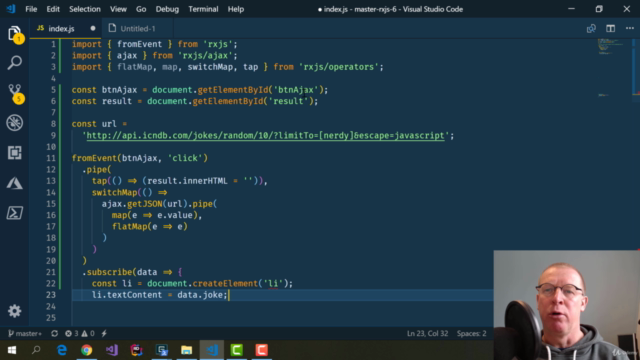Open Visual Studio purple icon on taskbar
Viewport: 640px width, 360px height.
112,350
